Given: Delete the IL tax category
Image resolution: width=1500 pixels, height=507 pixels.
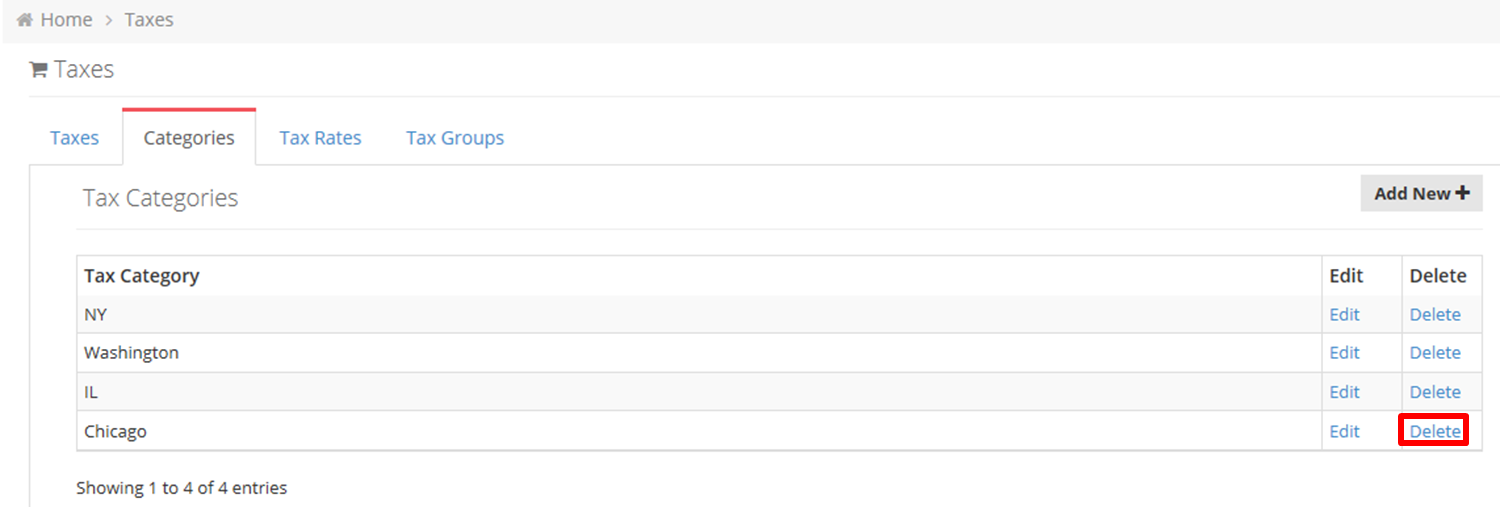Looking at the screenshot, I should click(1435, 392).
